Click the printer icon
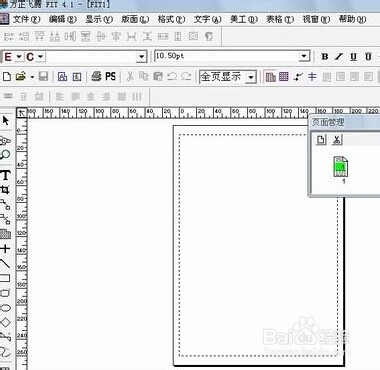This screenshot has width=380, height=370. point(96,77)
